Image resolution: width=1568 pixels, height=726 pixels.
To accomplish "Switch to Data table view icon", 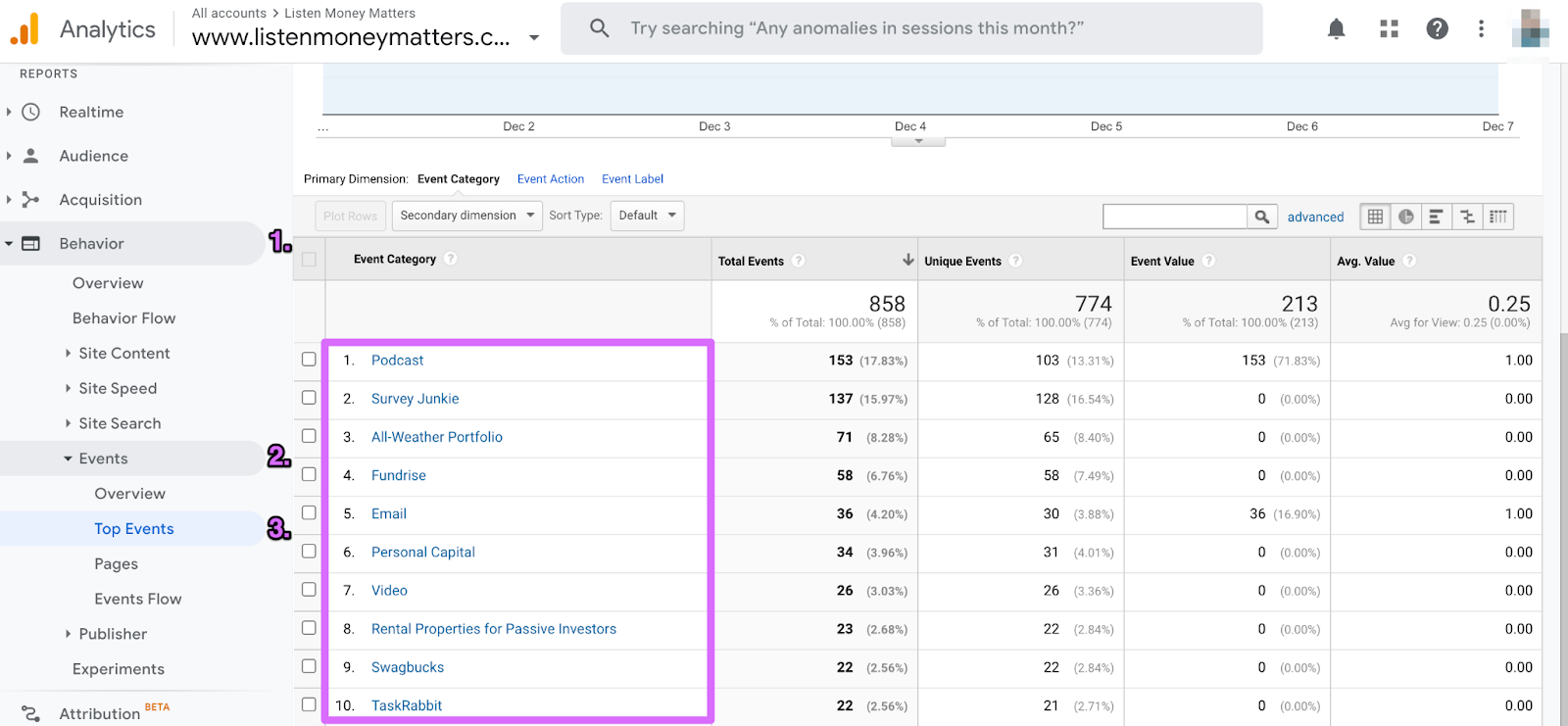I will point(1375,217).
